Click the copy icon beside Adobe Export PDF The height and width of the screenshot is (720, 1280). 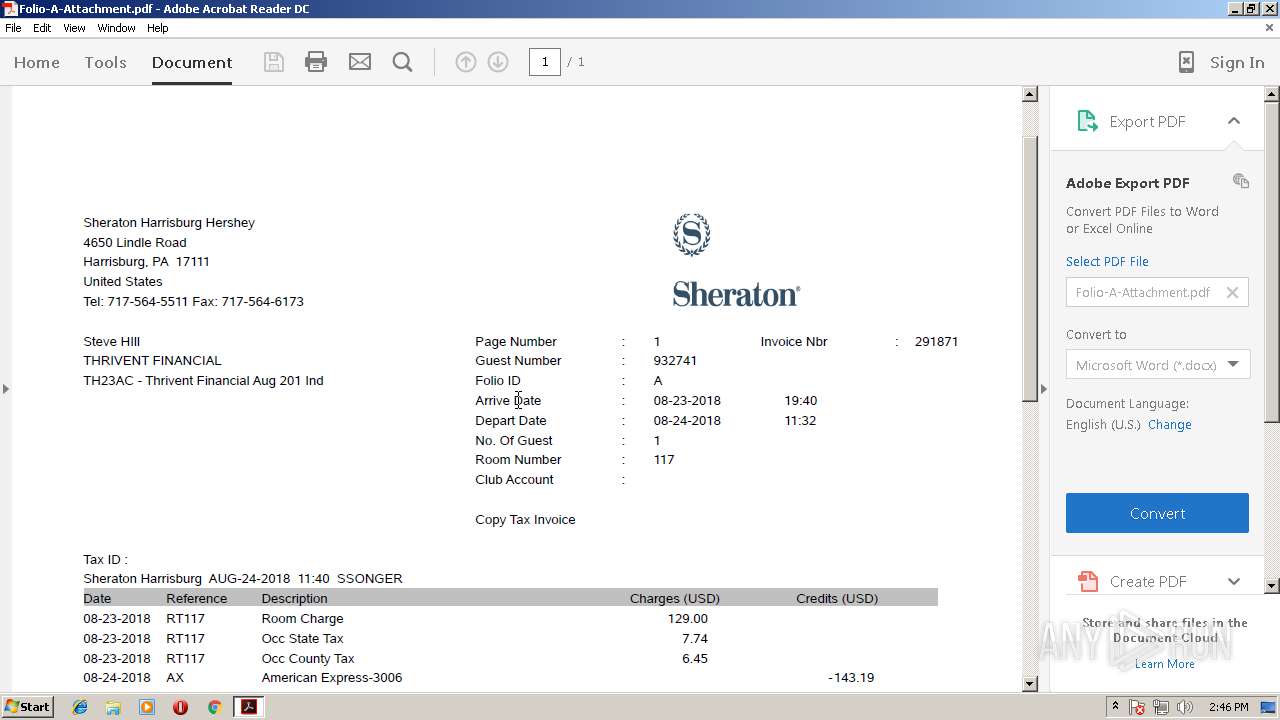point(1241,181)
